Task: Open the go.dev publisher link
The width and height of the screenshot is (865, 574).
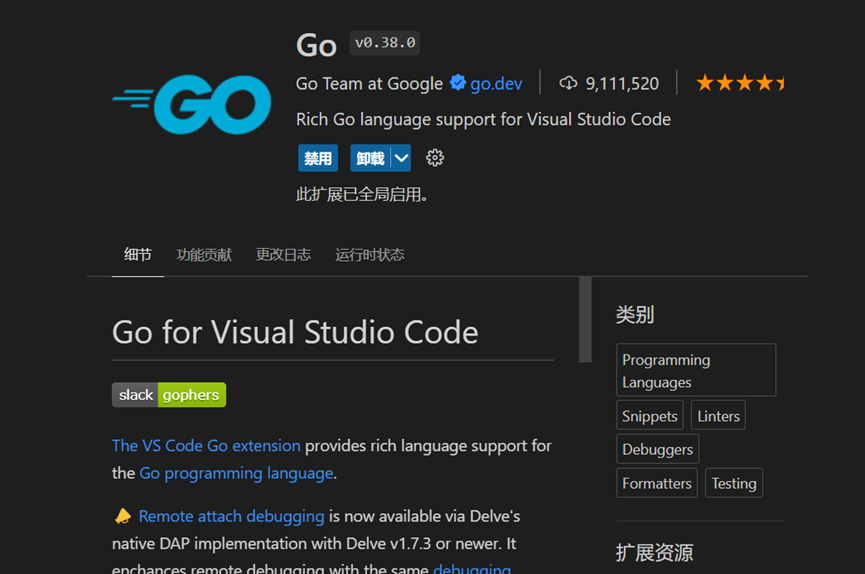Action: pyautogui.click(x=496, y=84)
